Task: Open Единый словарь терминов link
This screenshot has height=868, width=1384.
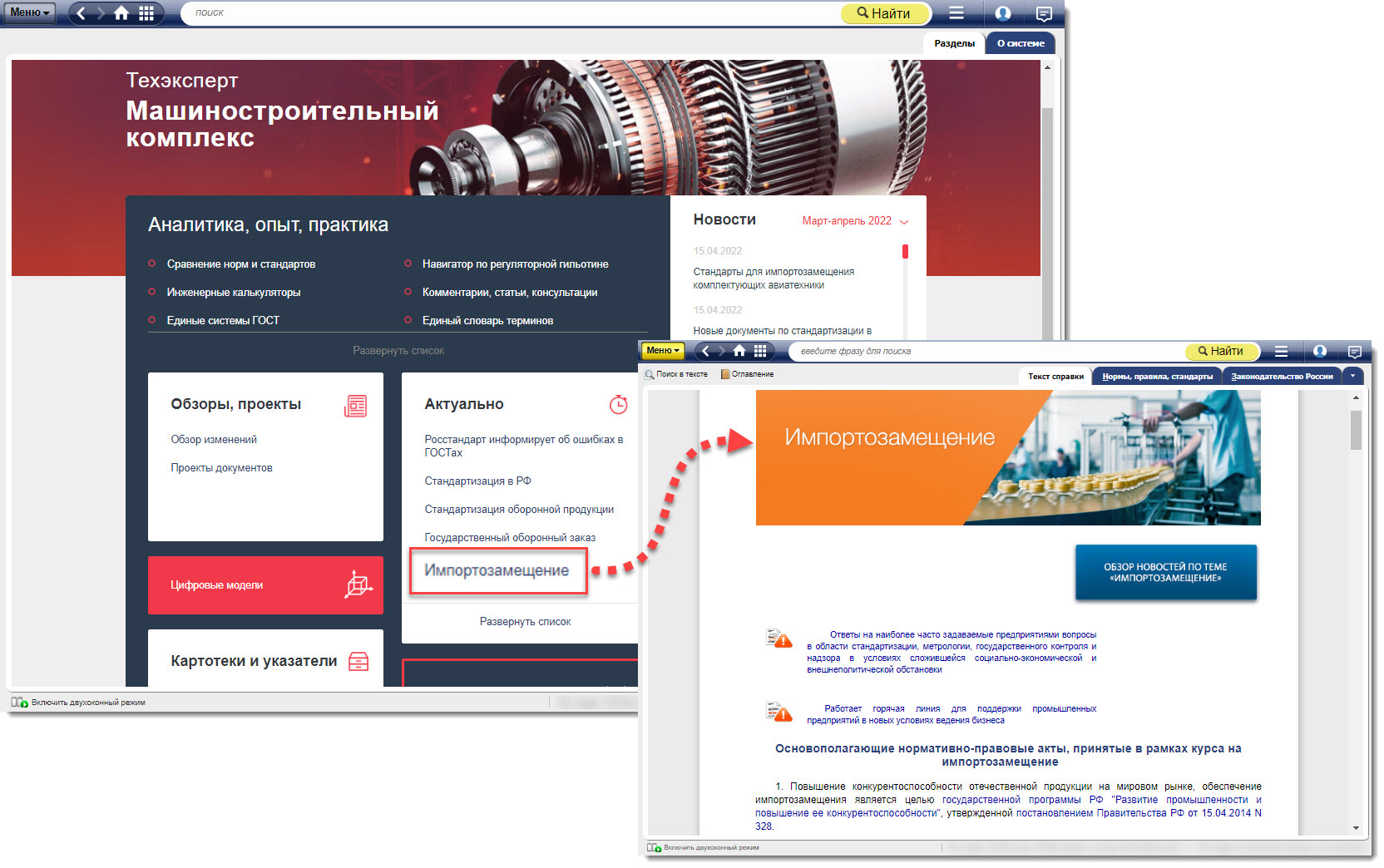Action: tap(487, 321)
